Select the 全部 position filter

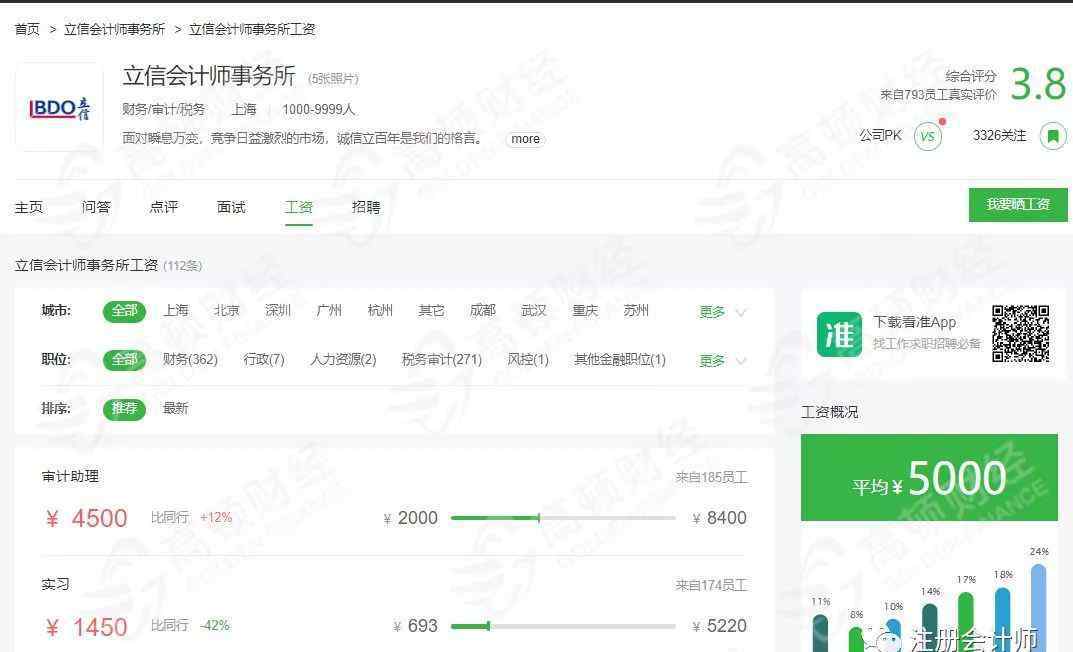[x=125, y=360]
